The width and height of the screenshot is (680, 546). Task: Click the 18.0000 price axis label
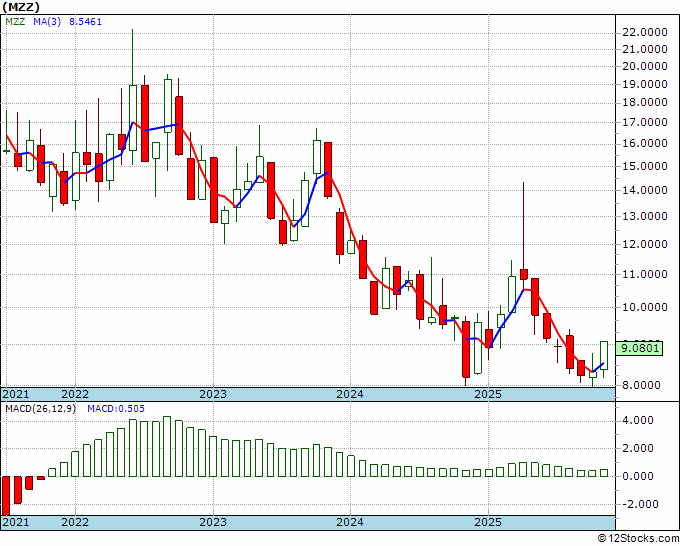point(644,102)
